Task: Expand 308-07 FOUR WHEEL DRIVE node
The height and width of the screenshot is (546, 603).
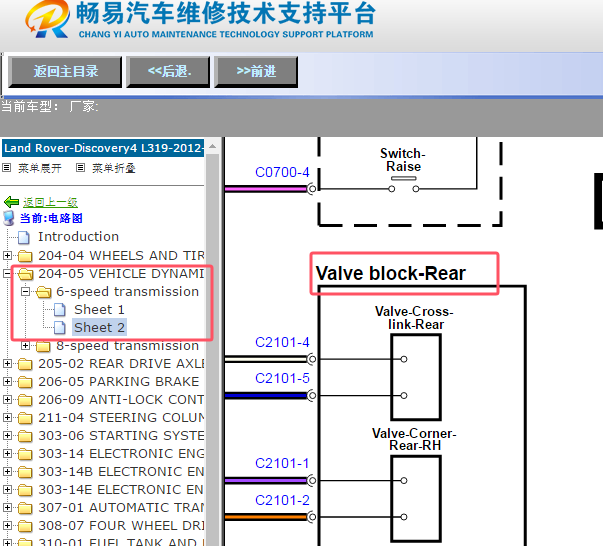Action: point(7,525)
